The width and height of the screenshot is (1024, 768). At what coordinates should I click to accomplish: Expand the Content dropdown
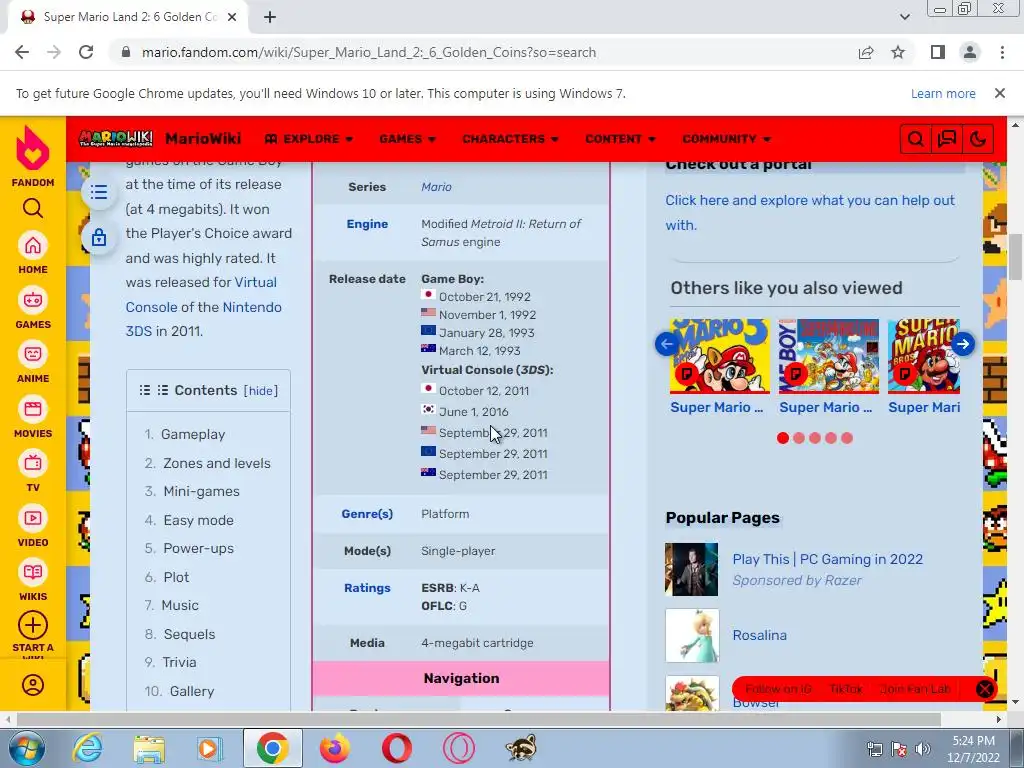click(620, 139)
